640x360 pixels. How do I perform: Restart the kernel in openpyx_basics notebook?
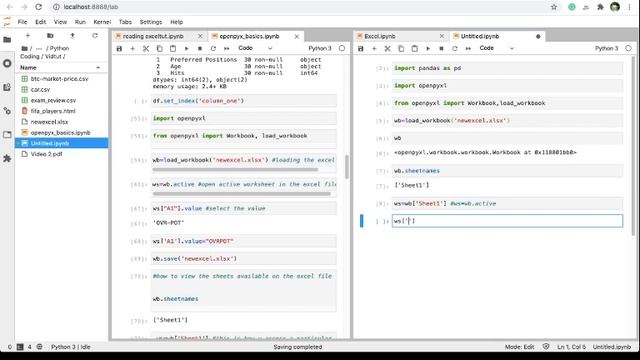(x=213, y=49)
